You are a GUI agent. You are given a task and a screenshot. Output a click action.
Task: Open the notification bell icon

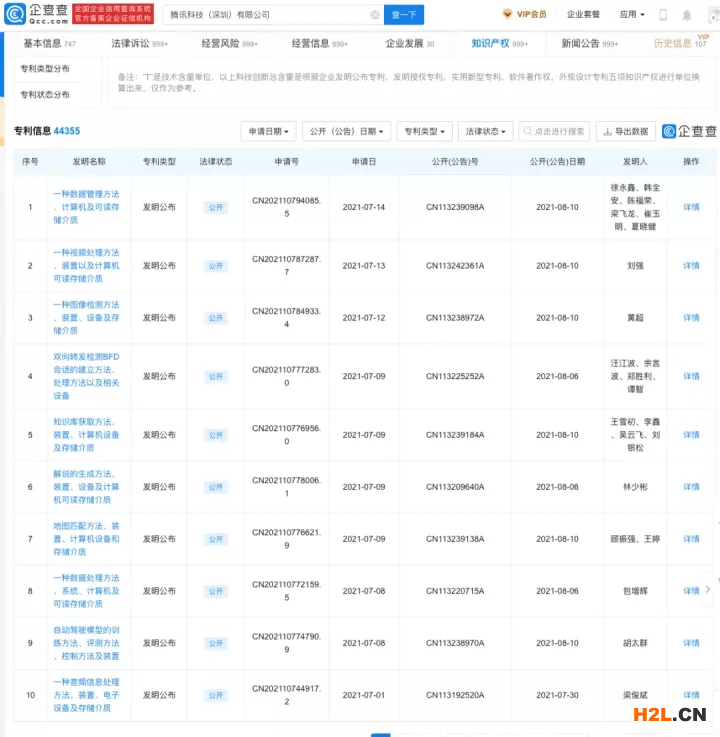tap(687, 15)
